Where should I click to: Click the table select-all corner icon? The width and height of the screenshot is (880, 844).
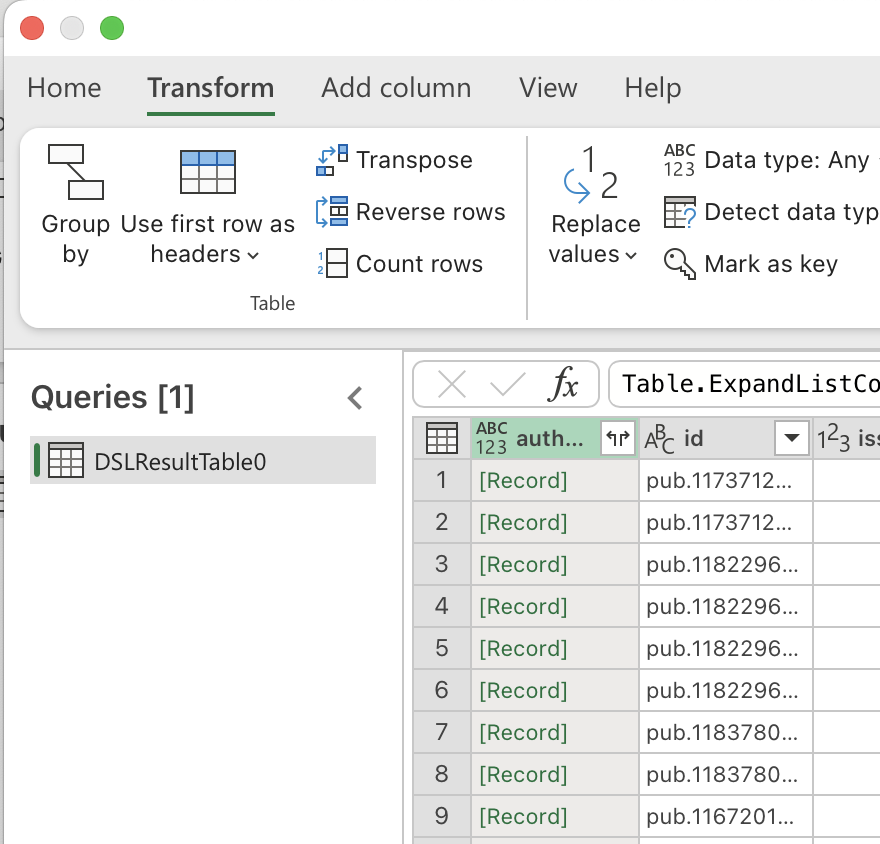(441, 438)
